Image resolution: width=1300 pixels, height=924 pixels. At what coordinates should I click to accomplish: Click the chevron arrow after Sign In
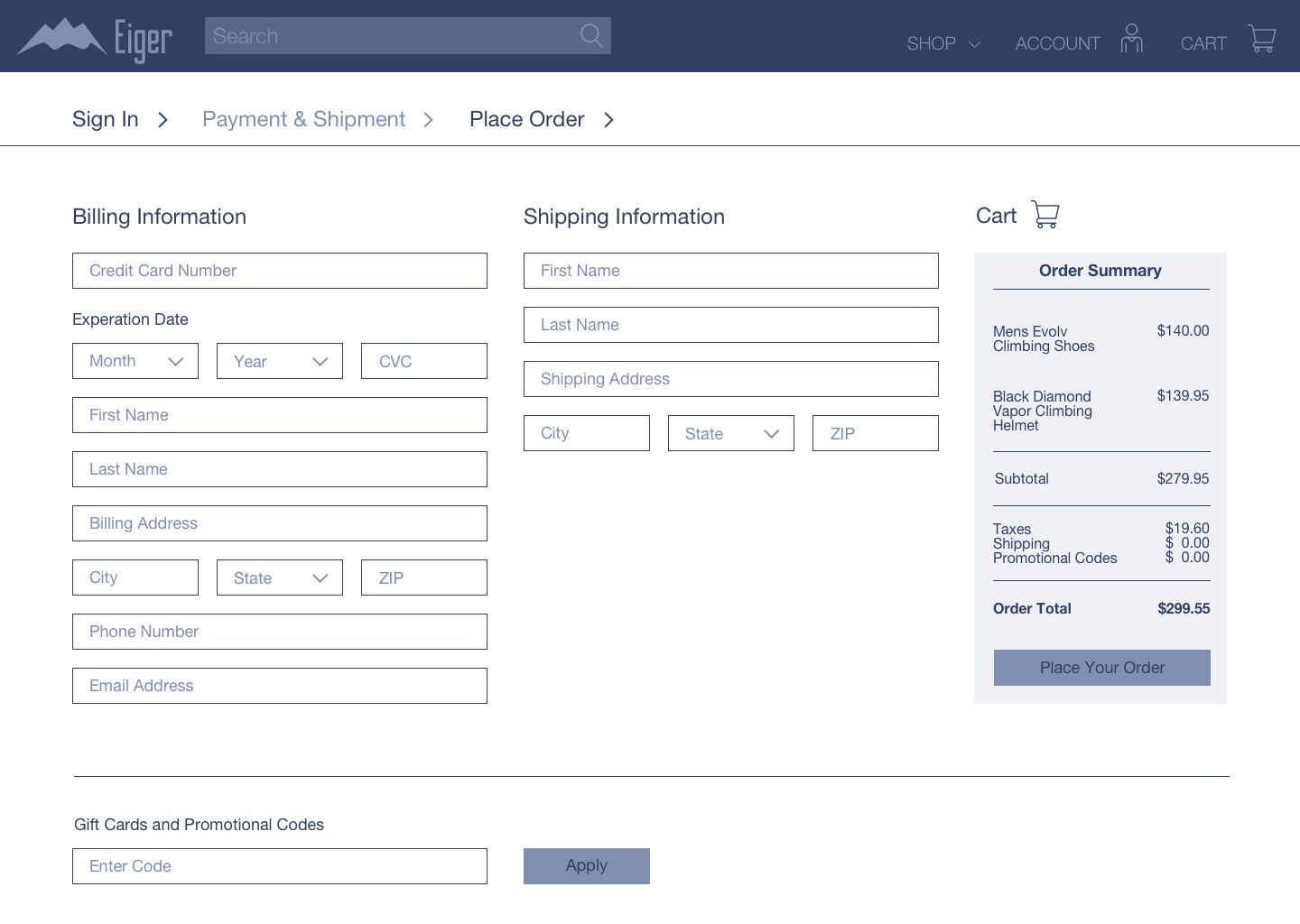pyautogui.click(x=162, y=120)
